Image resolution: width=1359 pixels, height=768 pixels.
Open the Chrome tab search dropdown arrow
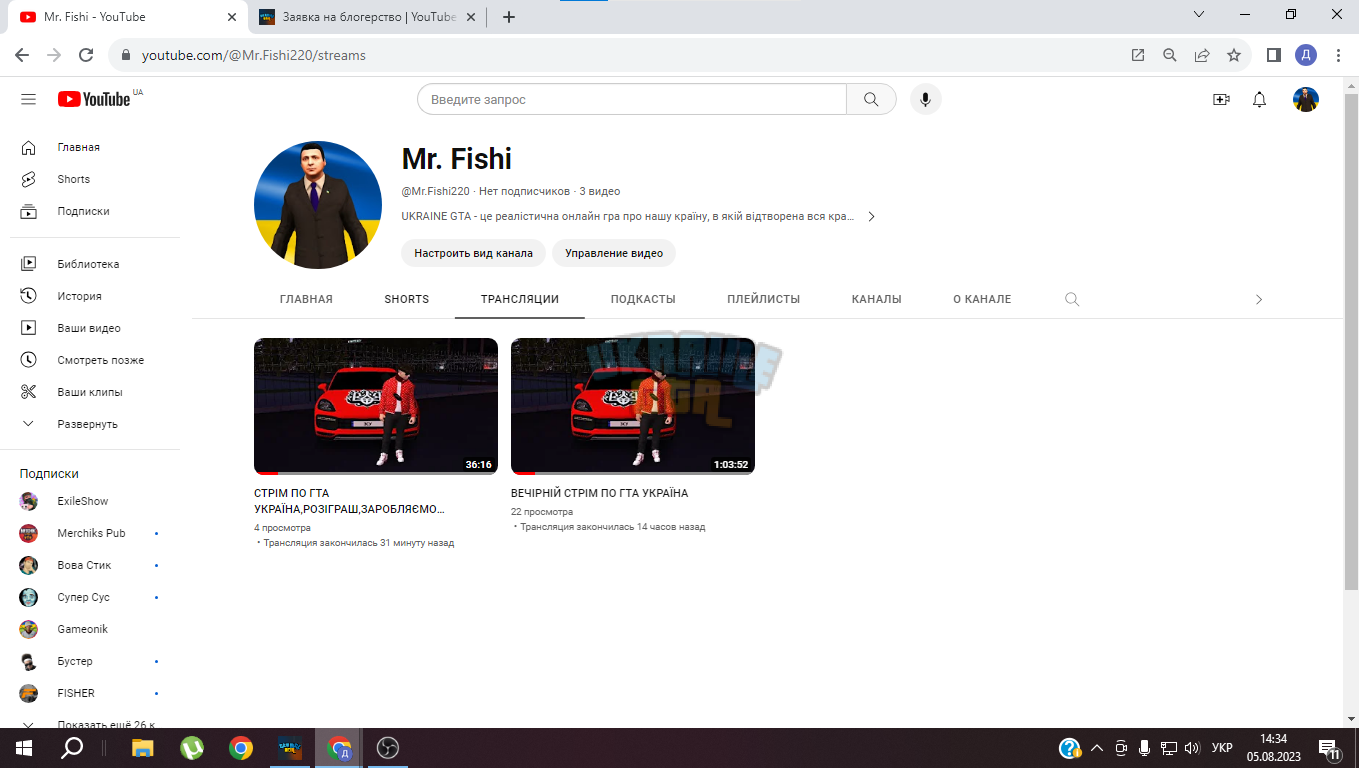point(1200,15)
